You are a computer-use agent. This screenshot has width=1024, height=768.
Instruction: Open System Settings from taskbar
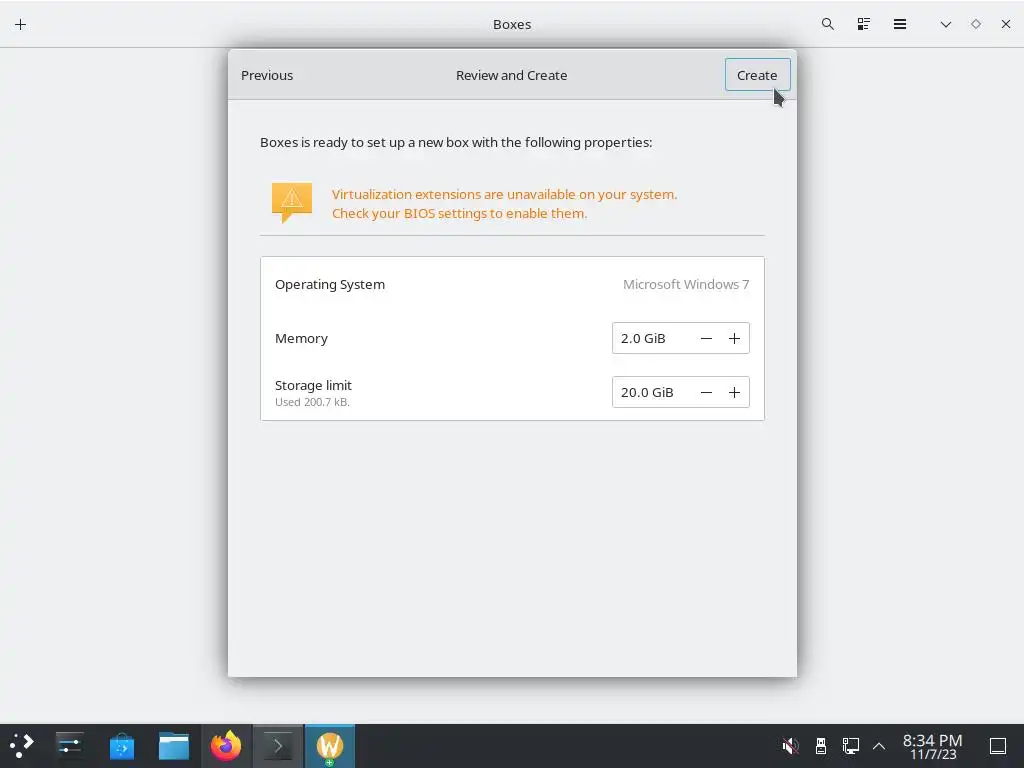pyautogui.click(x=69, y=745)
